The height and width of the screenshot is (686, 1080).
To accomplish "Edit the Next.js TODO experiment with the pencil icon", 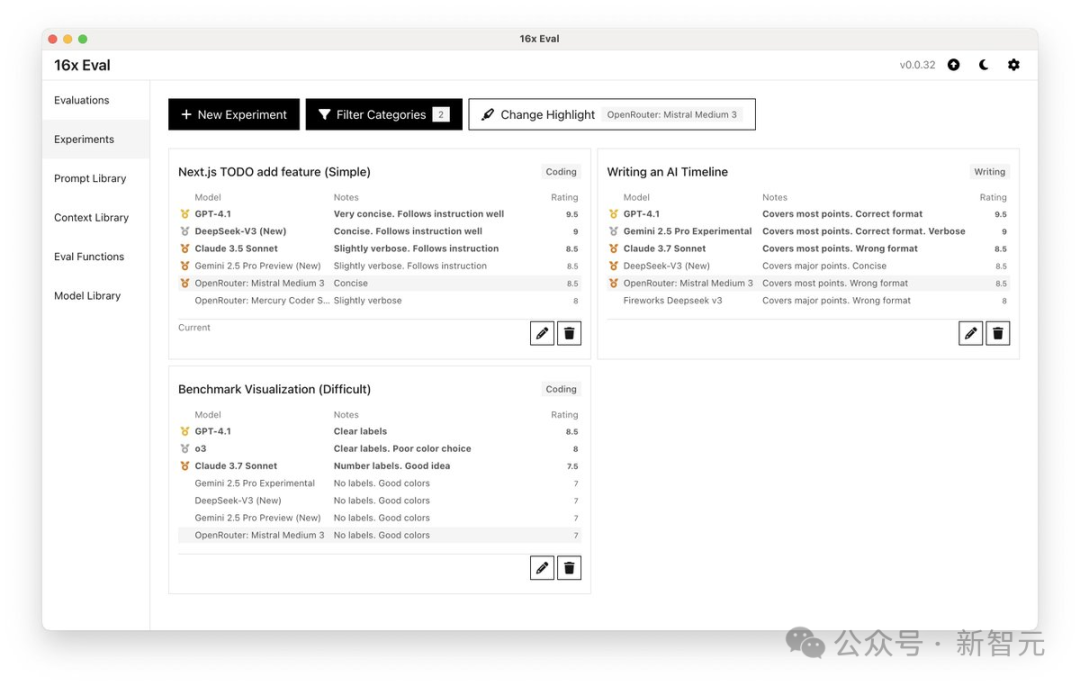I will click(x=542, y=333).
